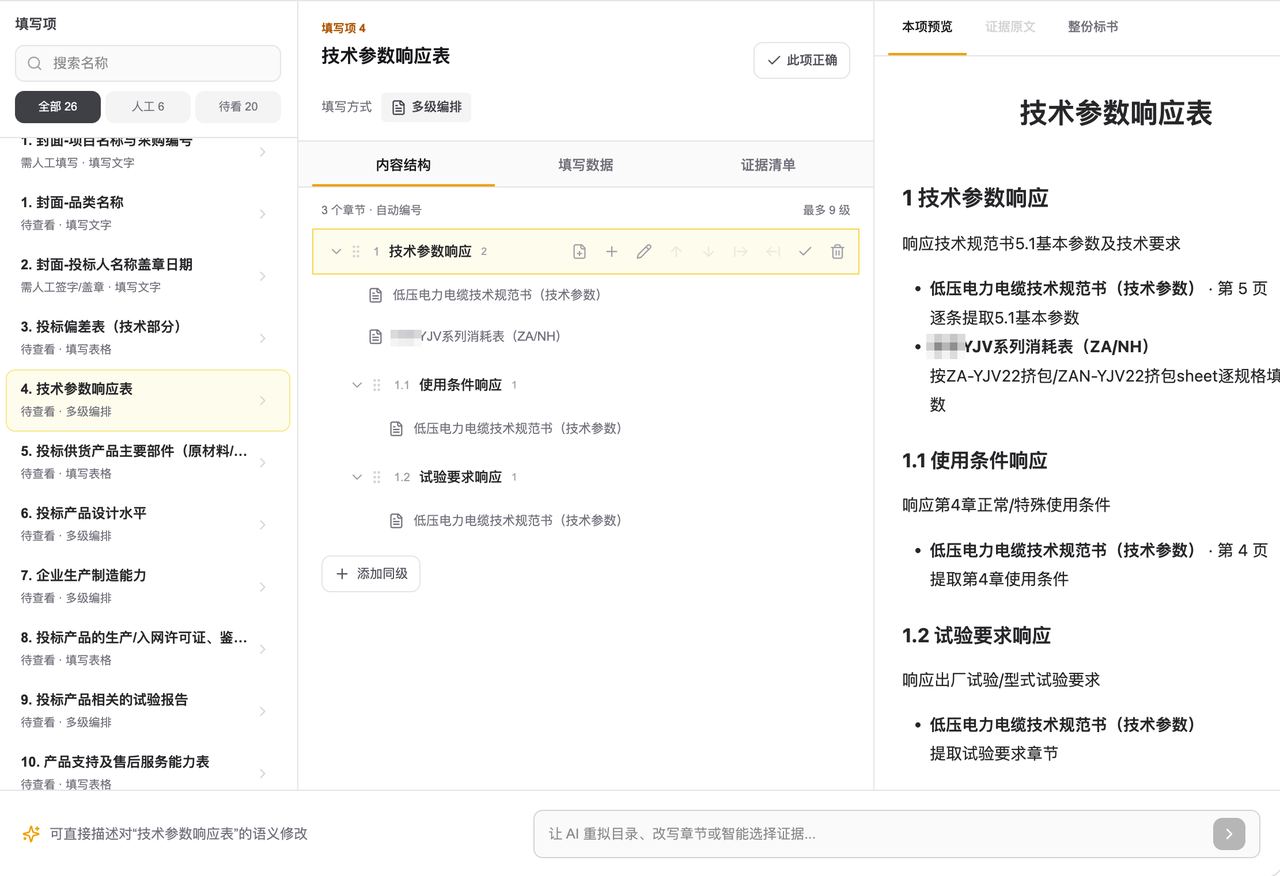The height and width of the screenshot is (876, 1280).
Task: Click the 3 个章节 · 自动编号 label
Action: click(x=371, y=211)
